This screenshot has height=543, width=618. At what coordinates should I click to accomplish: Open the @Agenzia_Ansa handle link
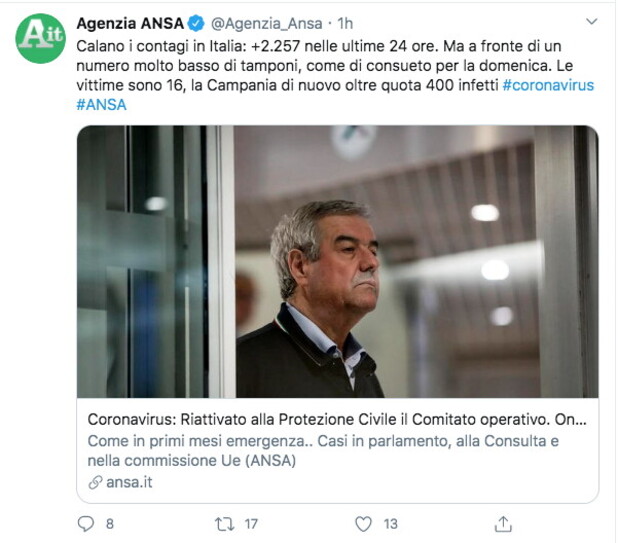267,24
